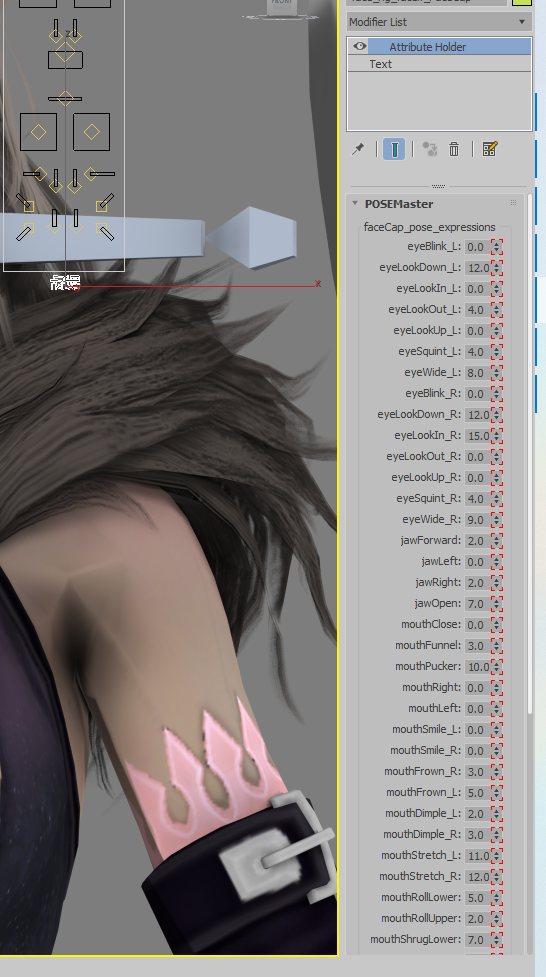The height and width of the screenshot is (977, 546).
Task: Click the eyeWide_L value field
Action: pos(478,373)
